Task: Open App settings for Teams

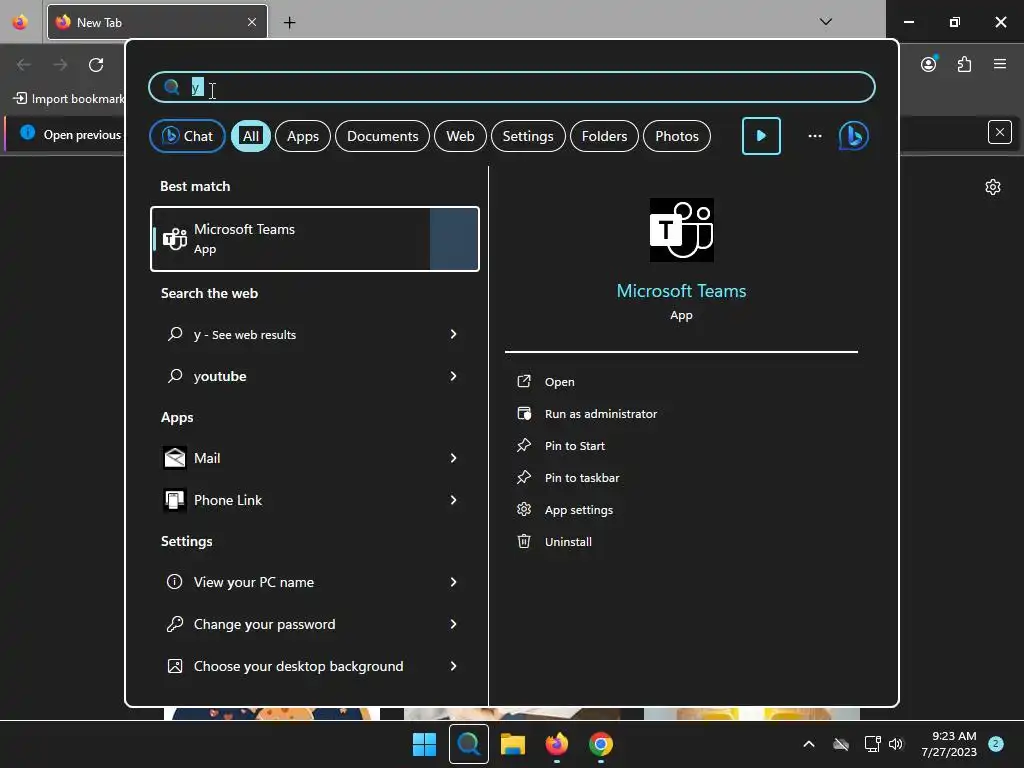Action: (579, 510)
